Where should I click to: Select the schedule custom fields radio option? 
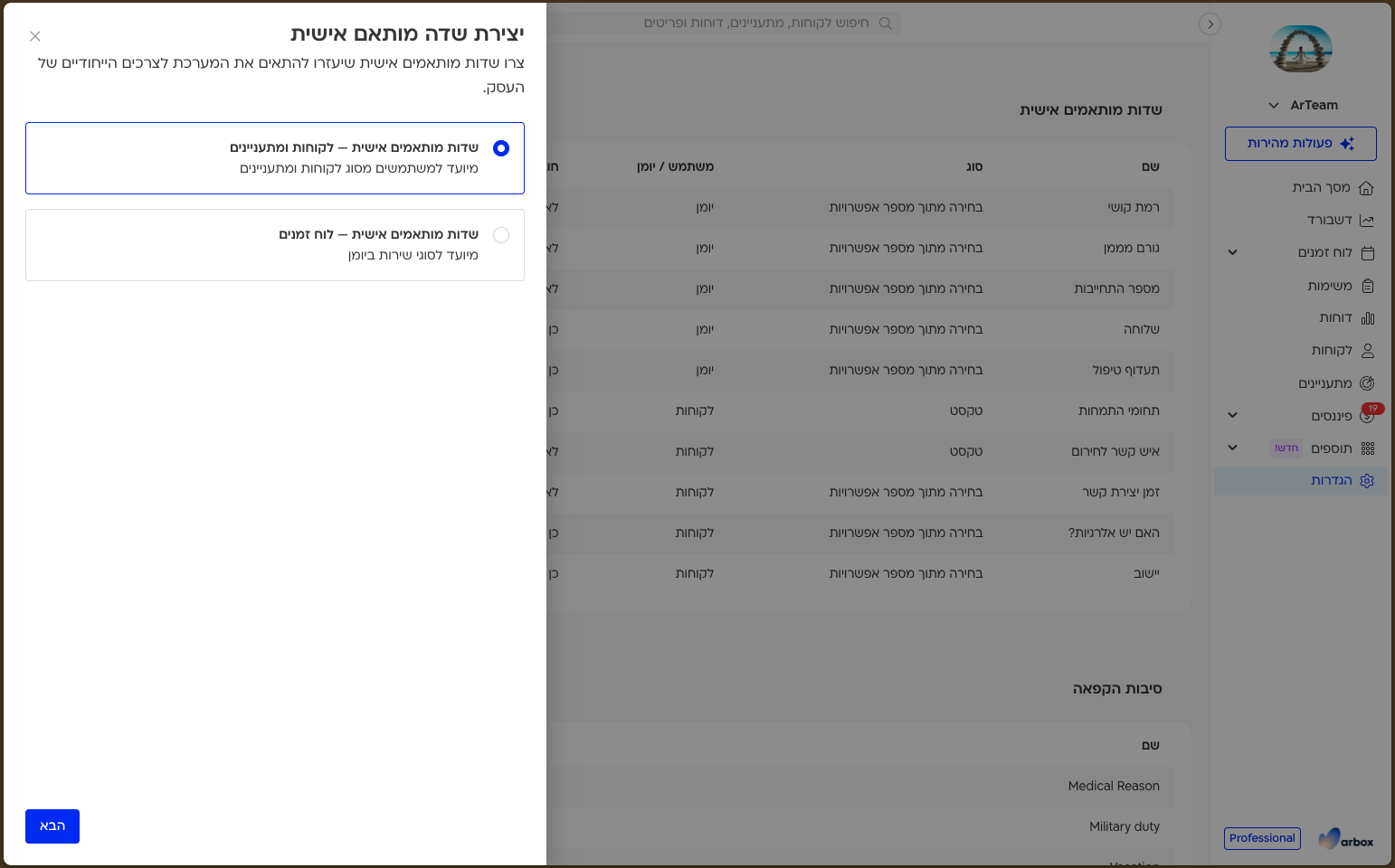click(501, 235)
